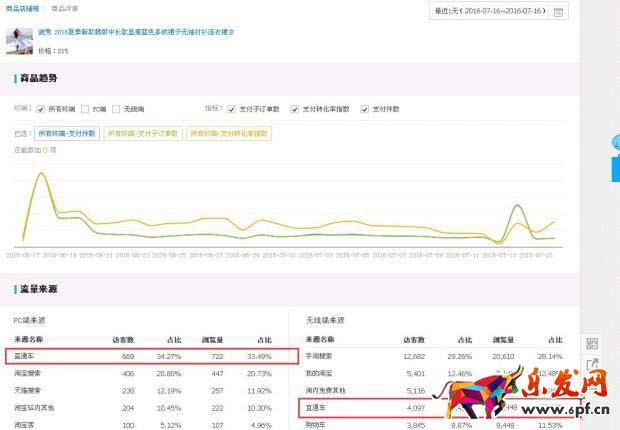Uncheck the 支付件数 indicator checkbox
620x430 pixels.
coord(365,108)
